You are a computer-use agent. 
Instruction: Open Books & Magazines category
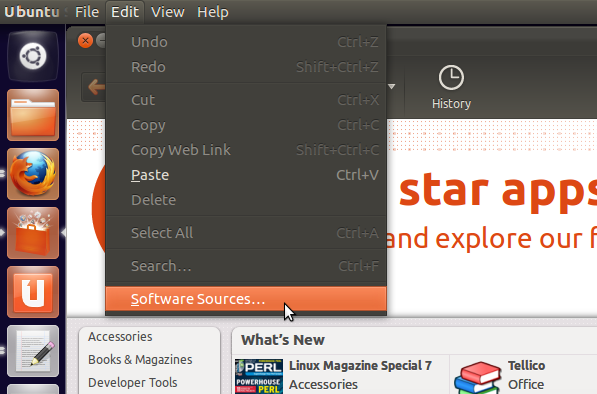click(x=140, y=359)
